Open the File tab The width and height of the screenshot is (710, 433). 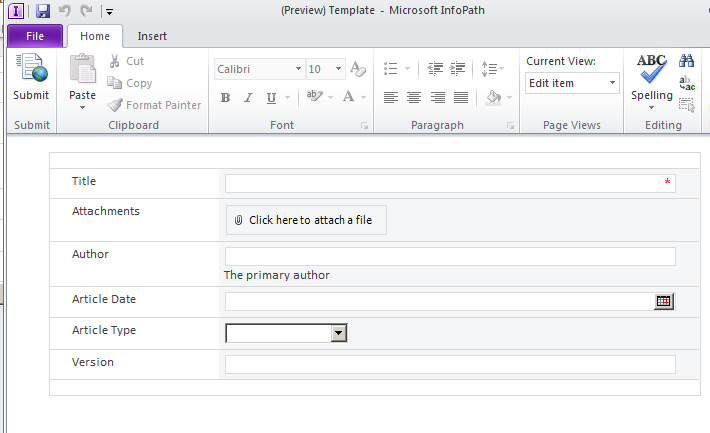point(35,36)
